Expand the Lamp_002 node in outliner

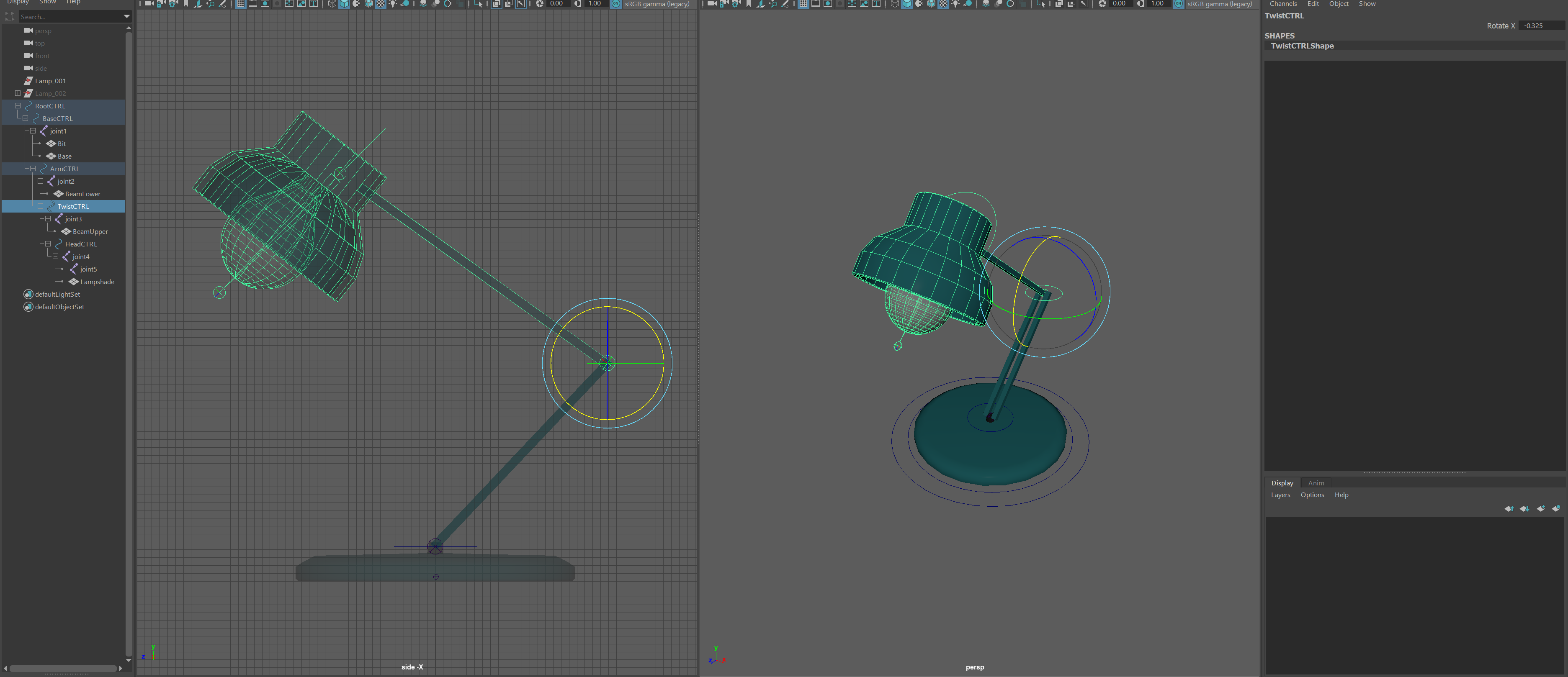(x=18, y=93)
